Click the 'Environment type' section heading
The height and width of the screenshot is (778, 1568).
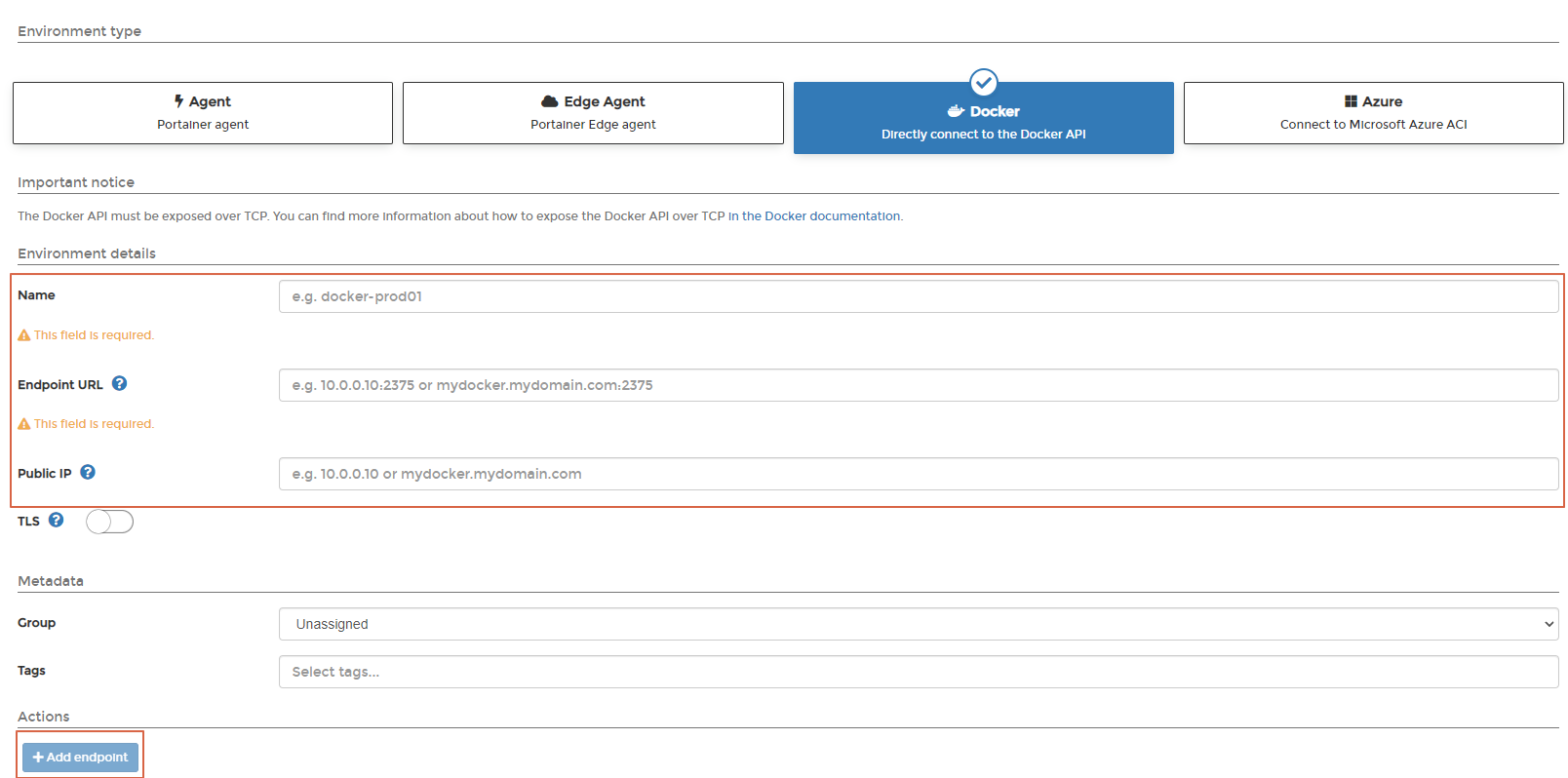[79, 31]
